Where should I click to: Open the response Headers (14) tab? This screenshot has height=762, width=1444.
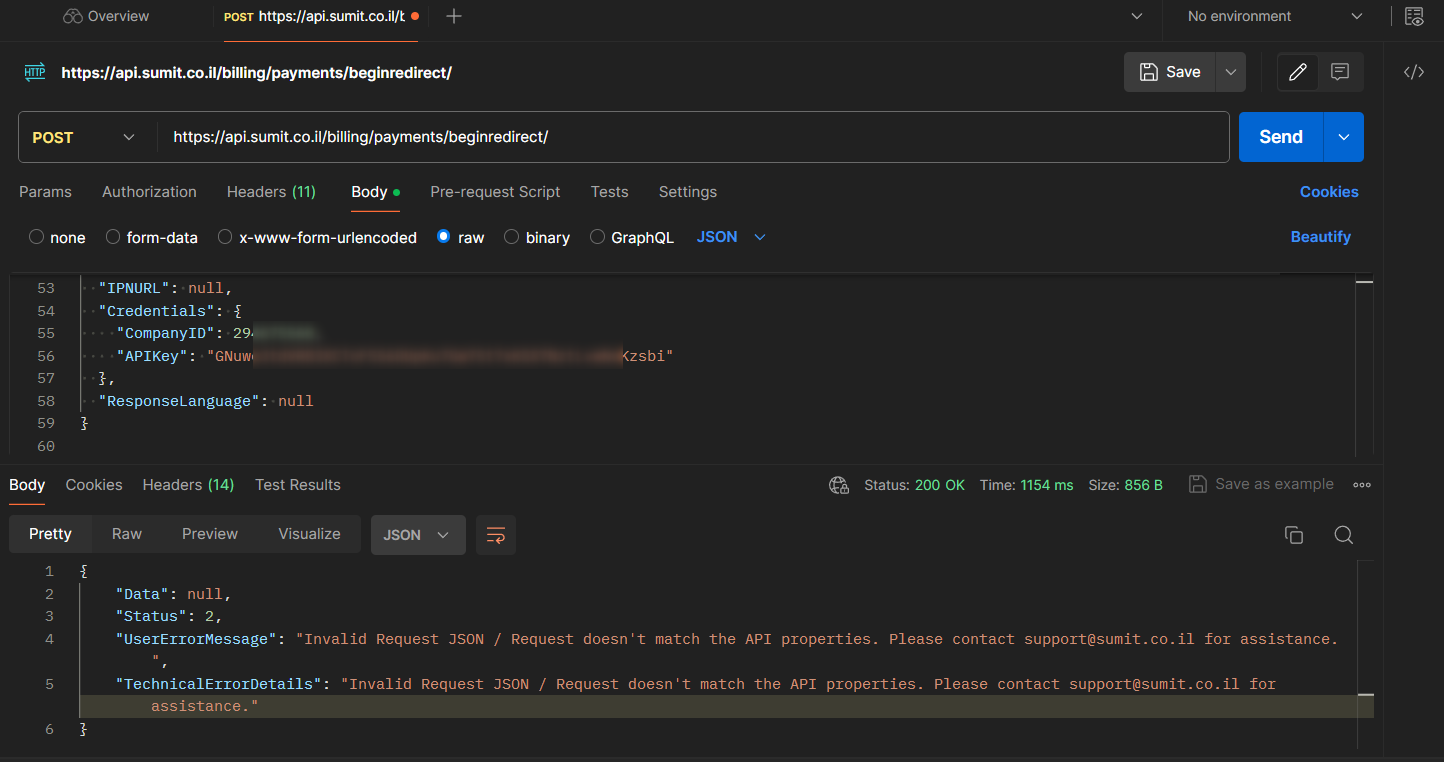188,485
